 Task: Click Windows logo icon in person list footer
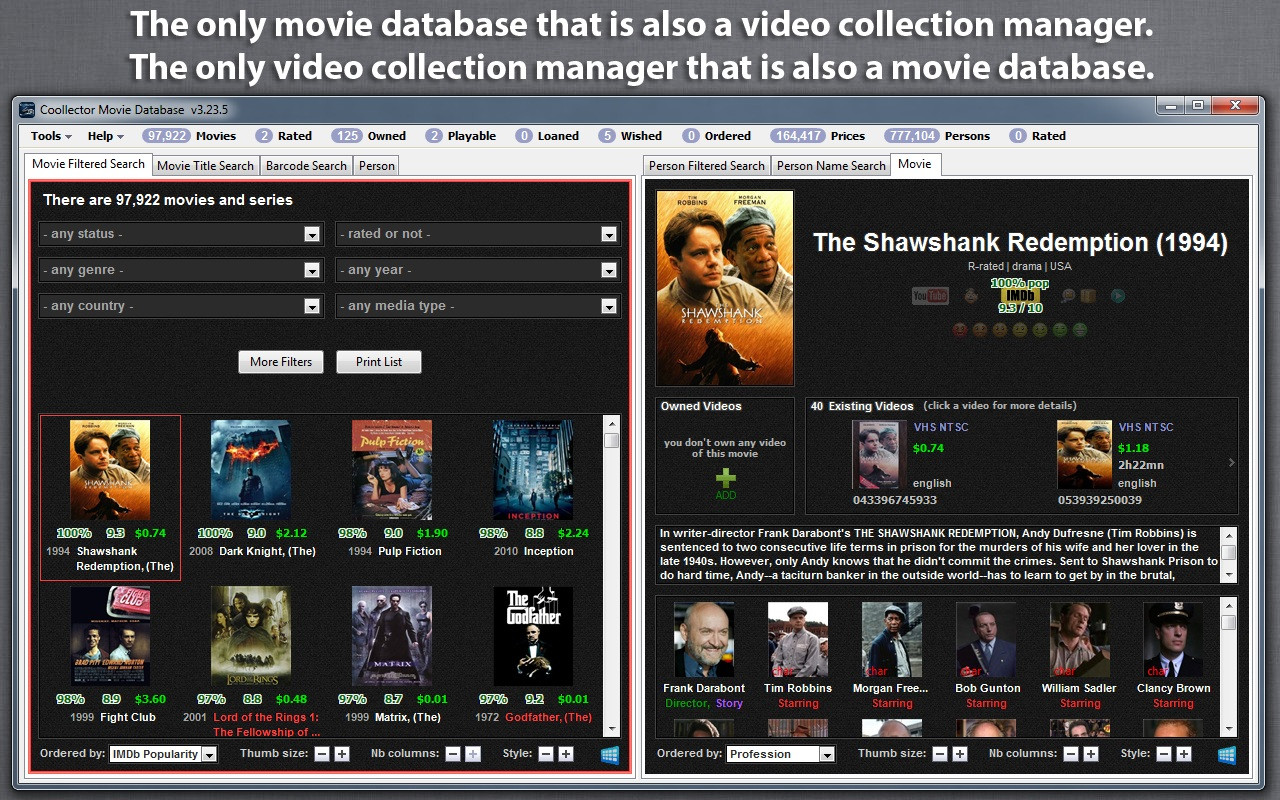[1227, 755]
